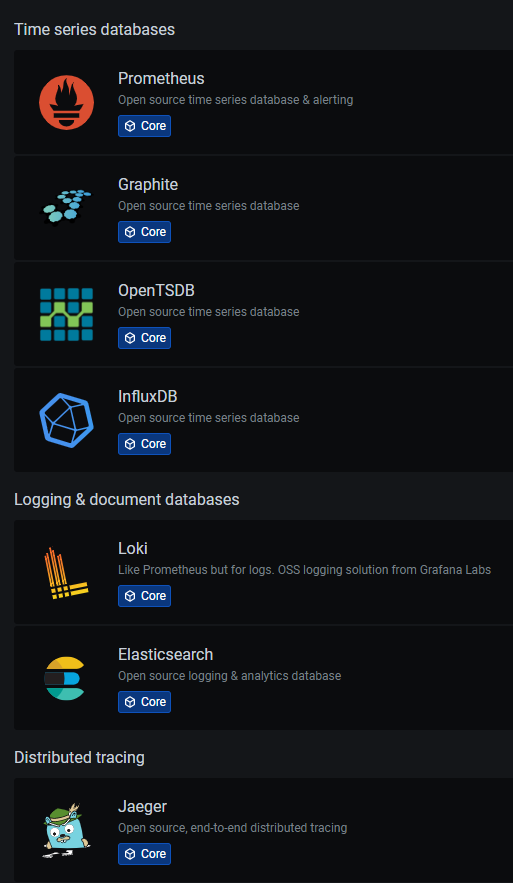Open the Graphite data source title
This screenshot has width=513, height=883.
point(148,184)
